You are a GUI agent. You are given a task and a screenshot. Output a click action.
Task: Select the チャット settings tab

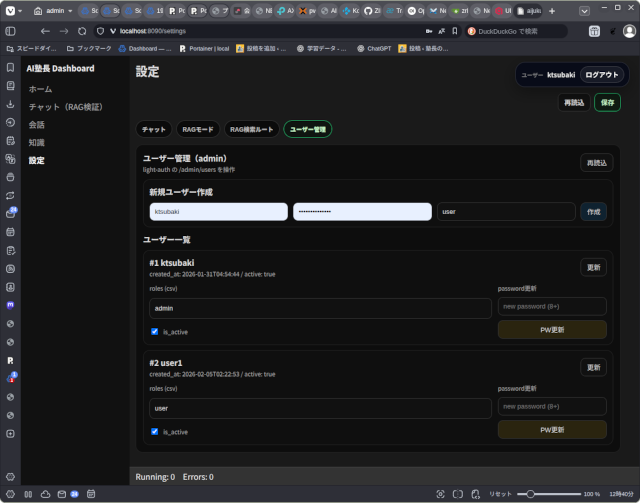point(154,129)
